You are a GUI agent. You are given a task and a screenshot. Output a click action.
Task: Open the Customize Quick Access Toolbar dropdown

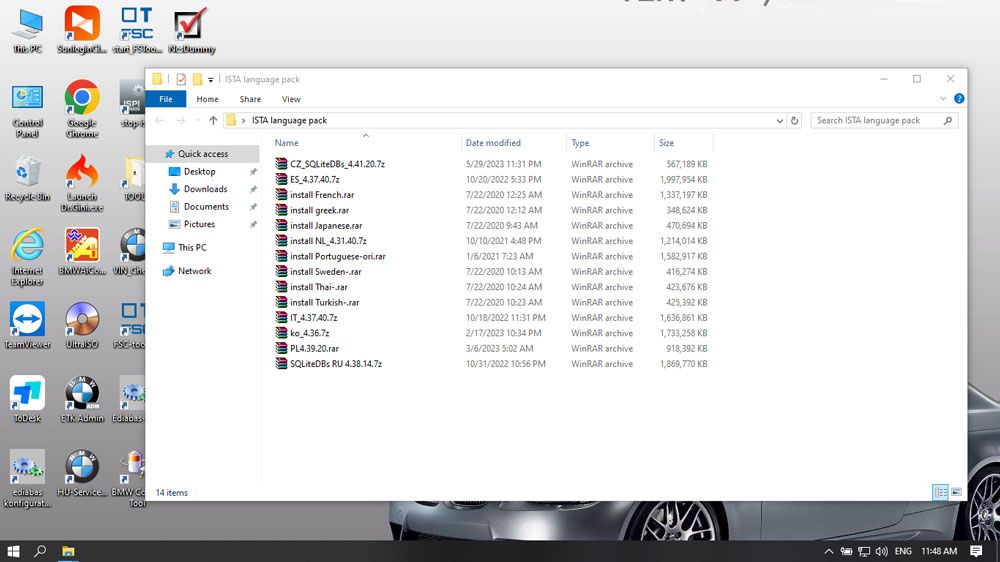[210, 80]
